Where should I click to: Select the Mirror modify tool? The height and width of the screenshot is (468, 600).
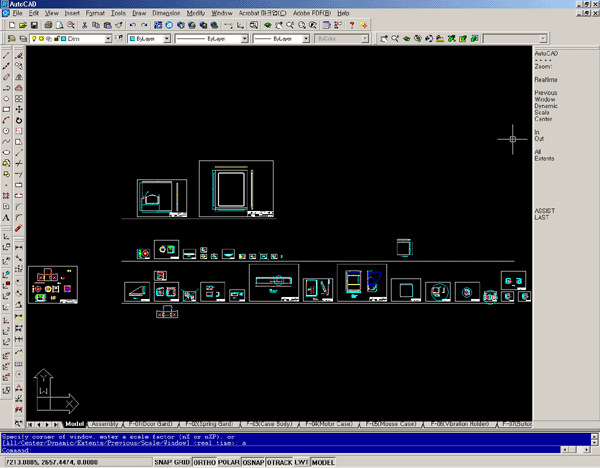pos(19,77)
